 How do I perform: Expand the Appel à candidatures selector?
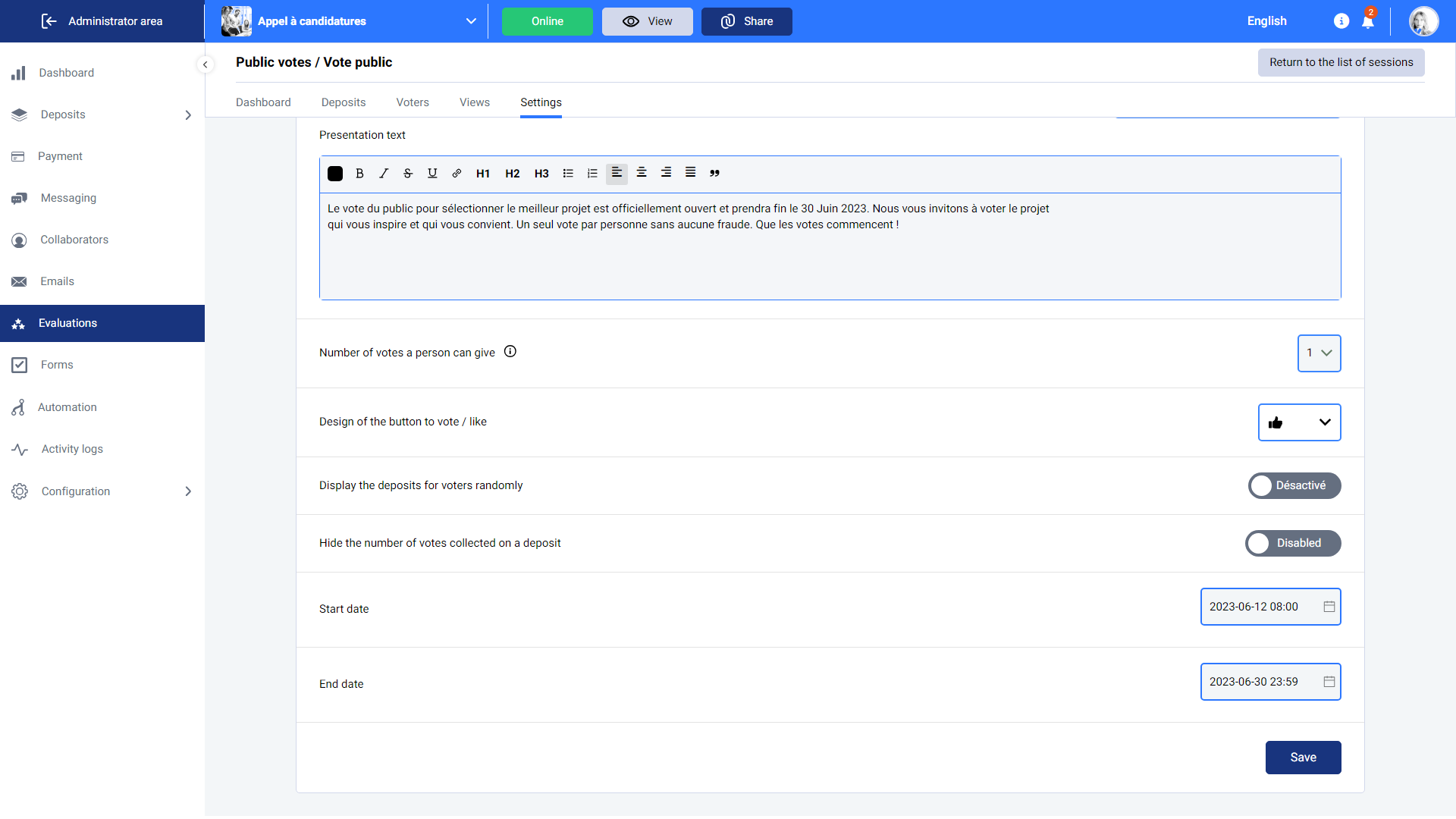pos(471,21)
